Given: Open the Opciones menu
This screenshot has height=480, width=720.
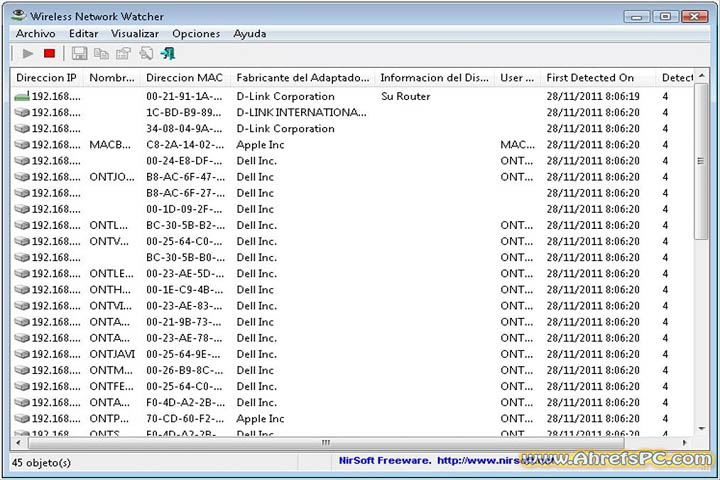Looking at the screenshot, I should click(196, 34).
